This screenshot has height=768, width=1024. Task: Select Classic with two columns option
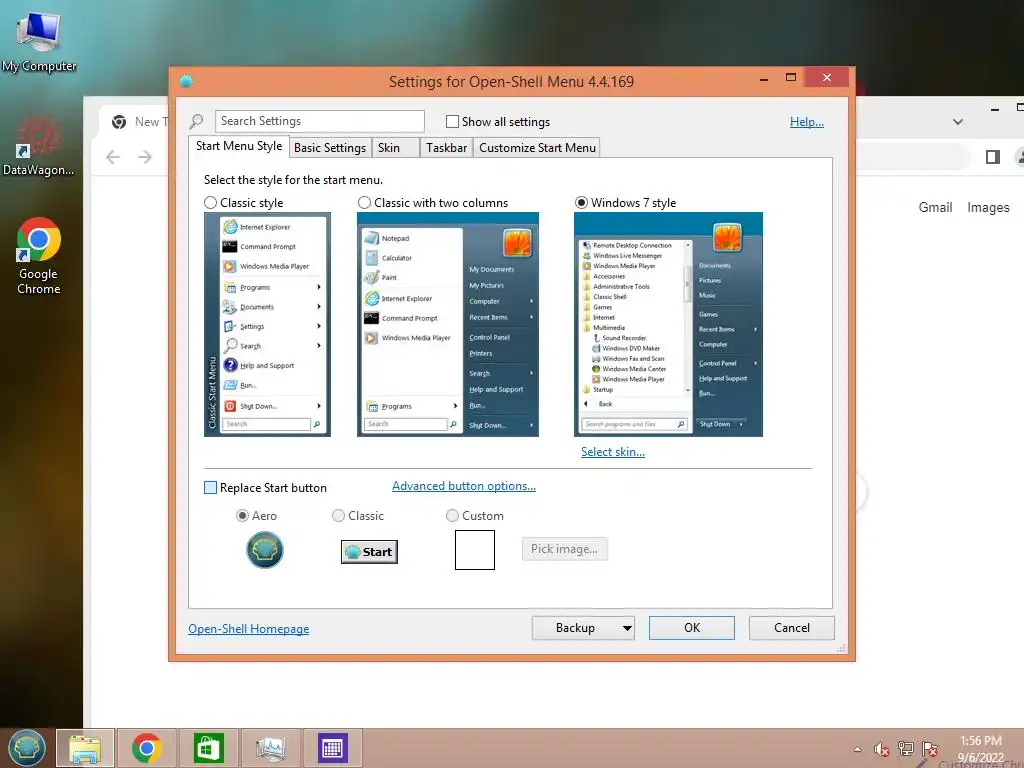coord(364,203)
